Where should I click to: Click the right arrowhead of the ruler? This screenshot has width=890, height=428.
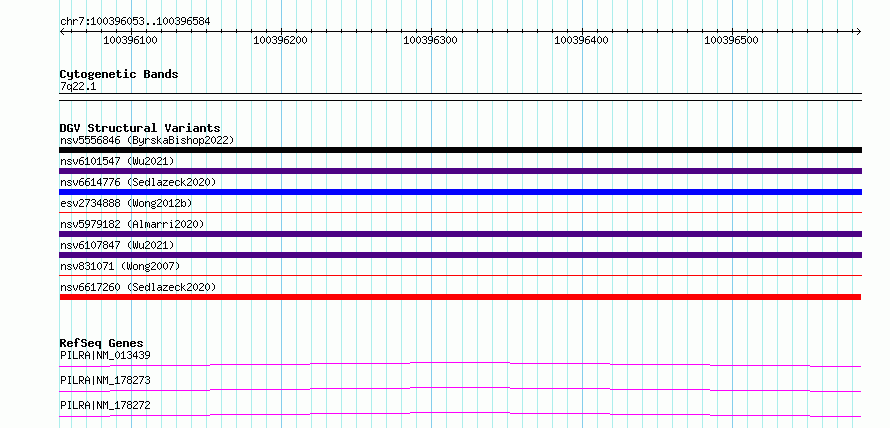tap(858, 31)
